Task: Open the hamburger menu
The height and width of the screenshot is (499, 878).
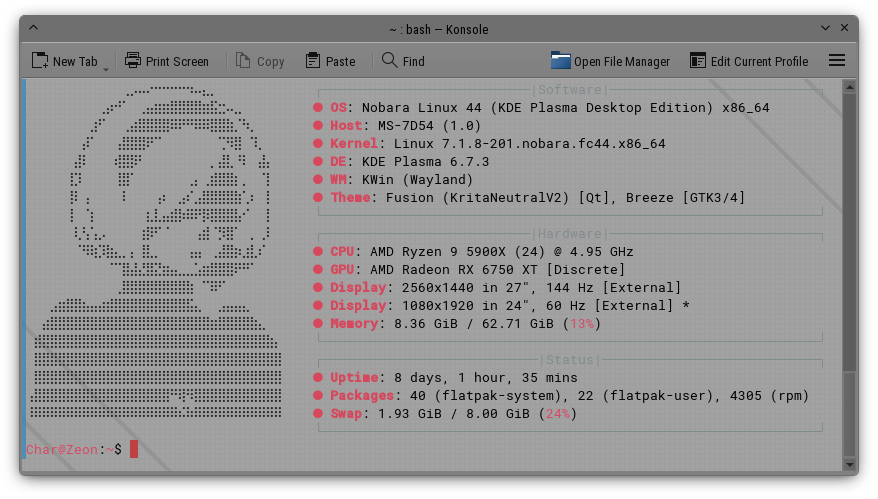Action: [x=837, y=60]
